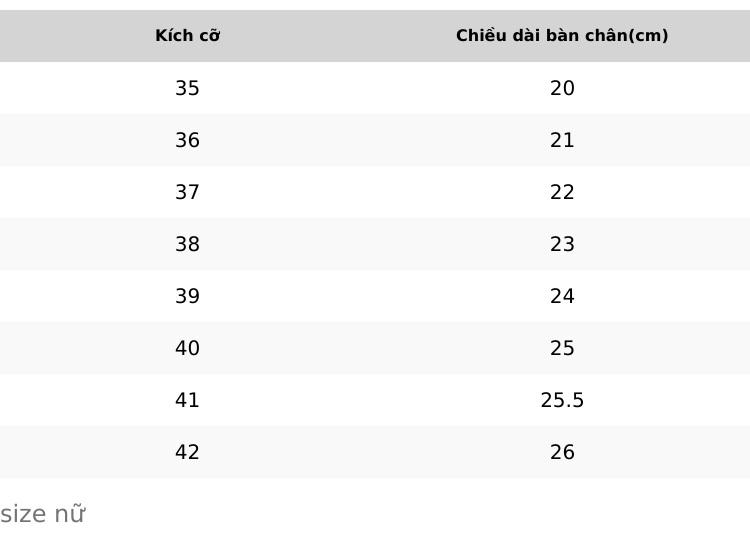Screen dimensions: 750x550
Task: Select size 38 cell
Action: pyautogui.click(x=187, y=244)
